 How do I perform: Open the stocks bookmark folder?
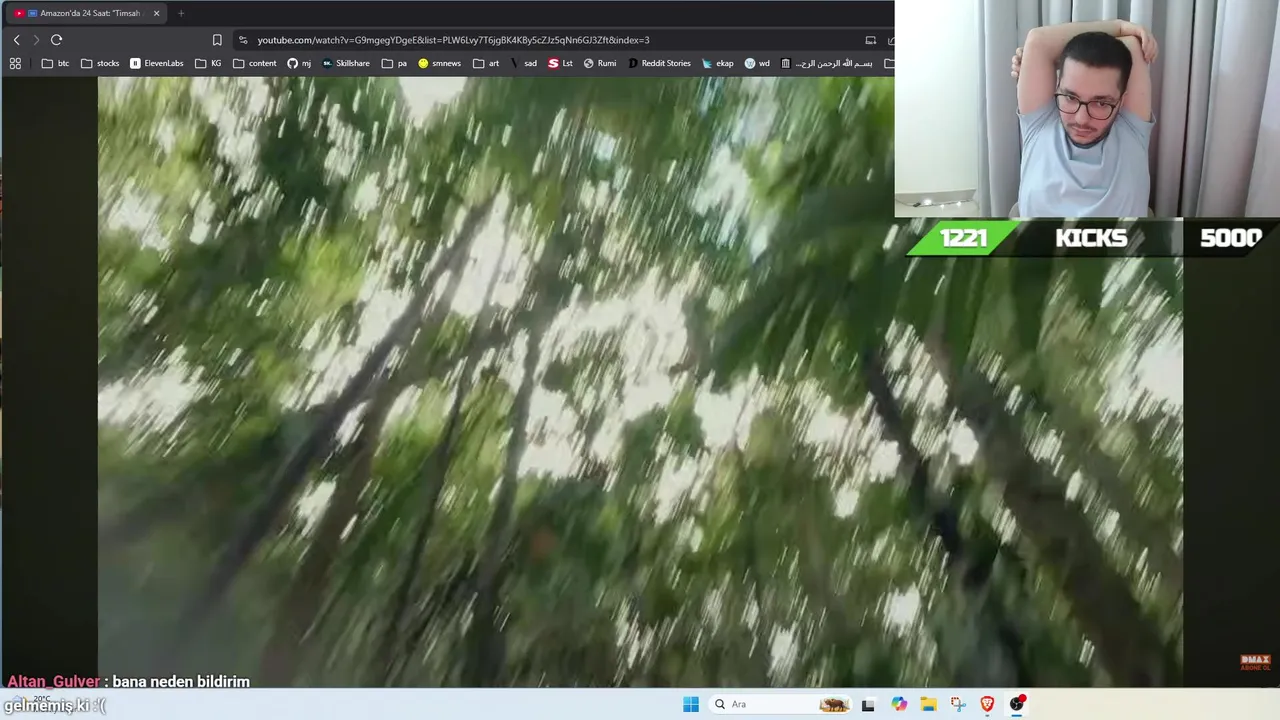100,63
